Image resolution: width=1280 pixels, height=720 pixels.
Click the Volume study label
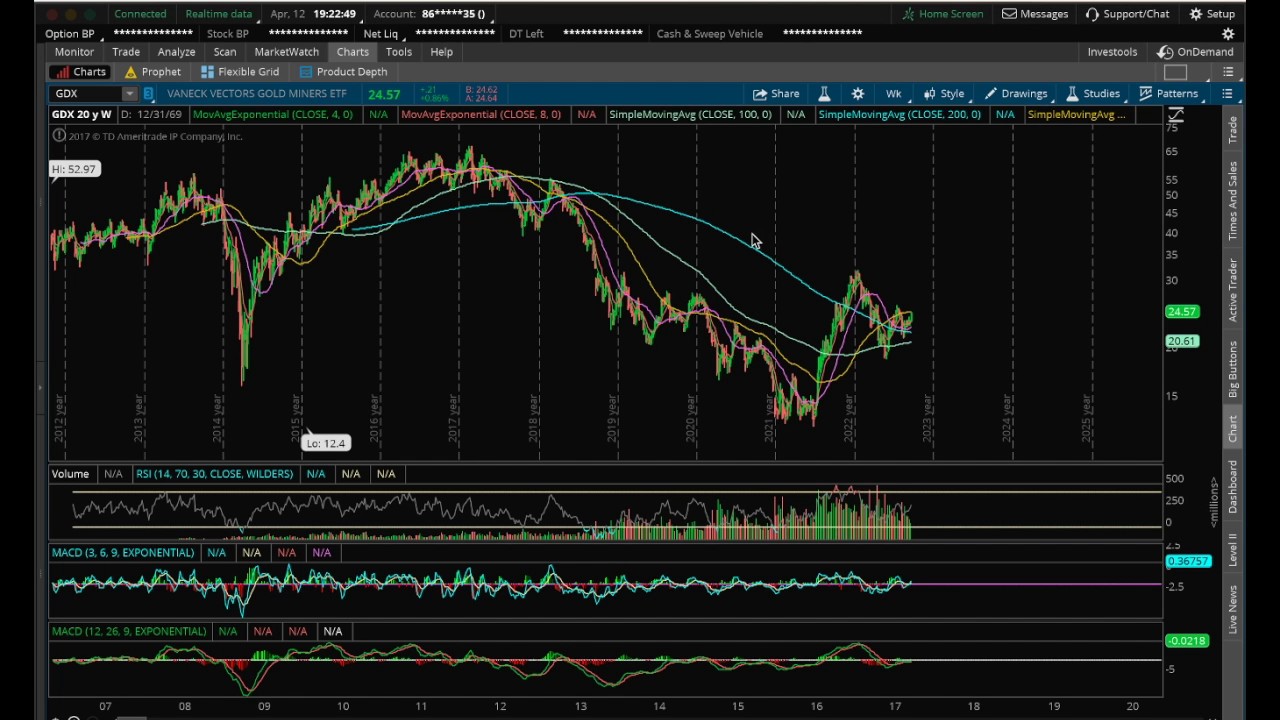pyautogui.click(x=71, y=474)
